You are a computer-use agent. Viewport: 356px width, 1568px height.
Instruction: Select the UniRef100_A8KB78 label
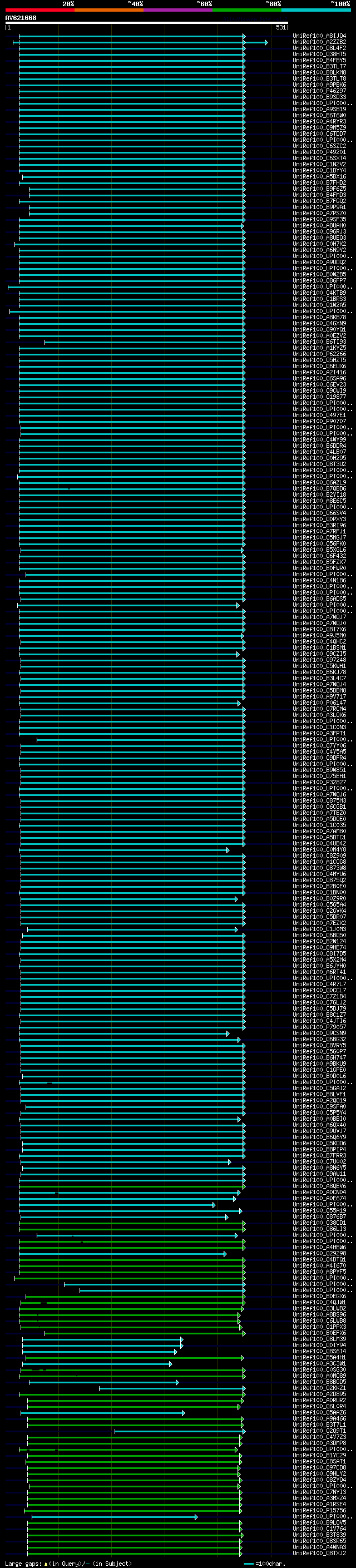click(319, 317)
